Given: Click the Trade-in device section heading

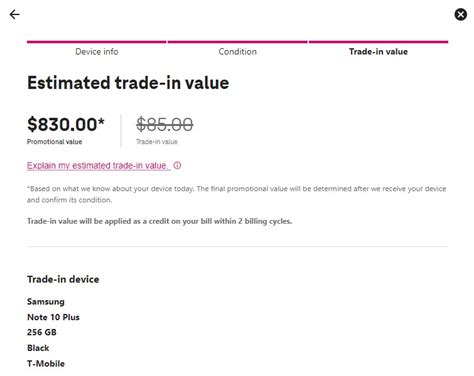Looking at the screenshot, I should (x=63, y=279).
